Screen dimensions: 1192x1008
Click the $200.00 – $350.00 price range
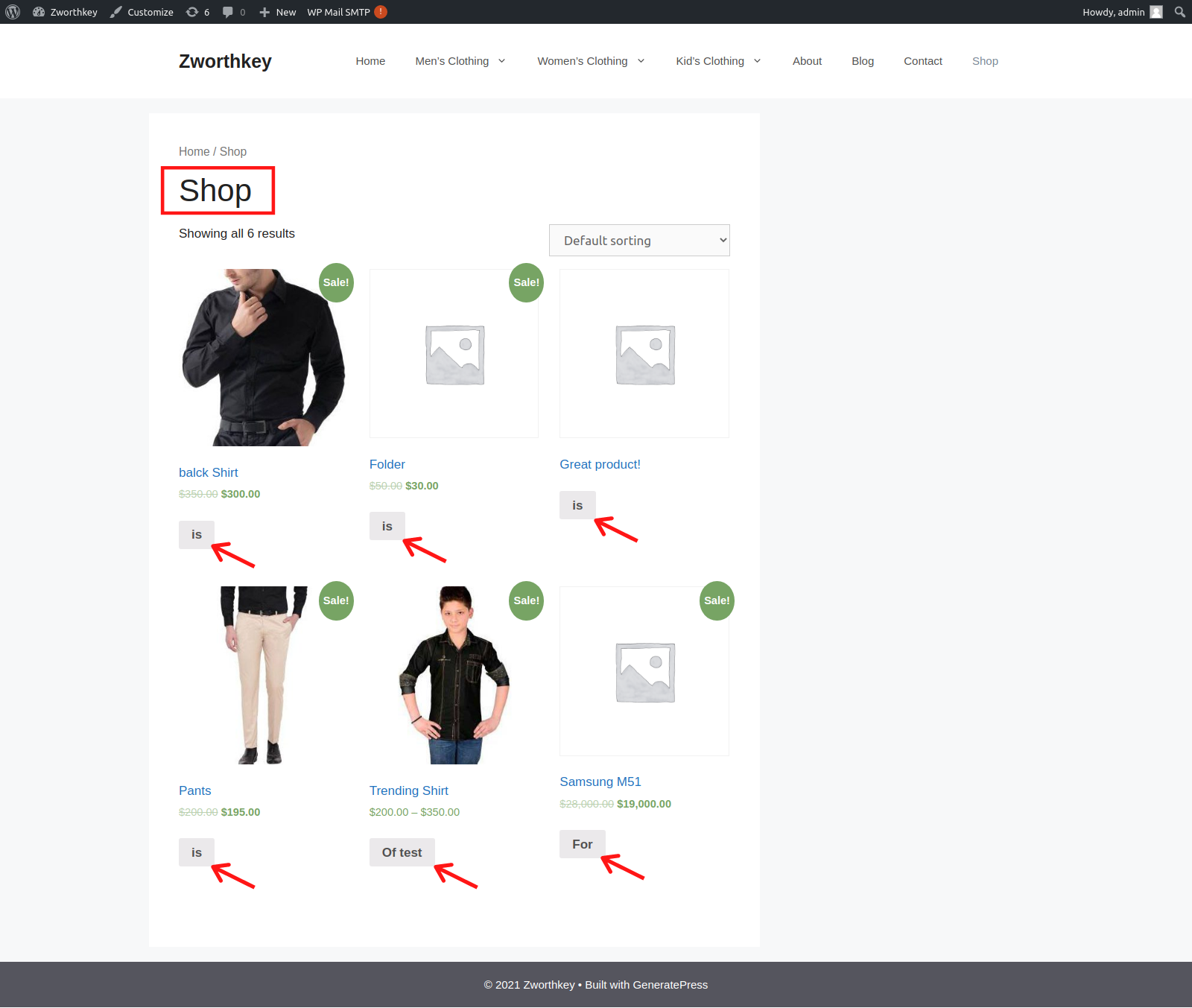[414, 812]
